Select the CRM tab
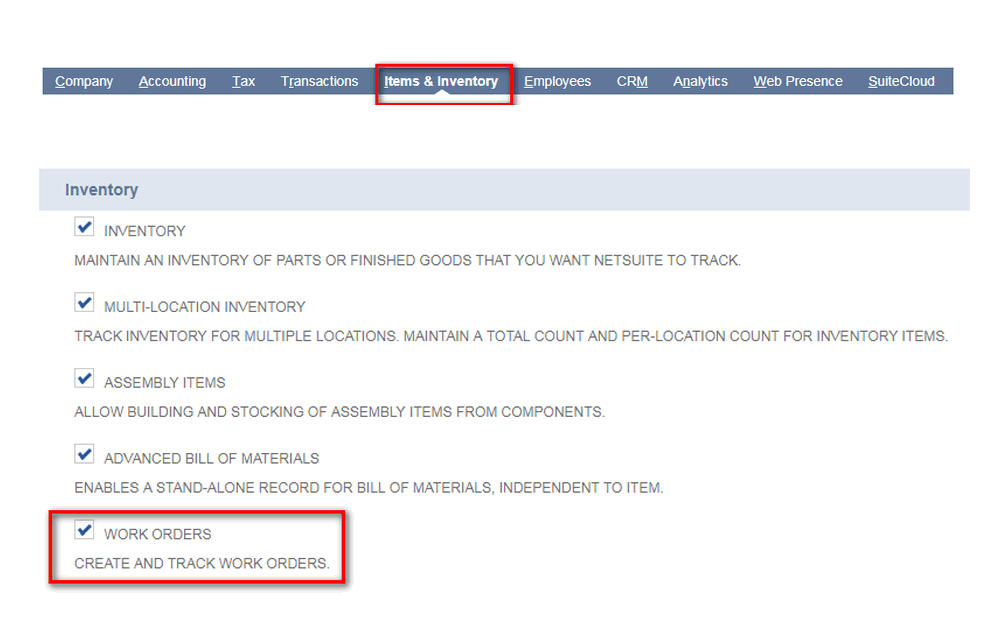Screen dimensions: 1000x624 pos(631,81)
